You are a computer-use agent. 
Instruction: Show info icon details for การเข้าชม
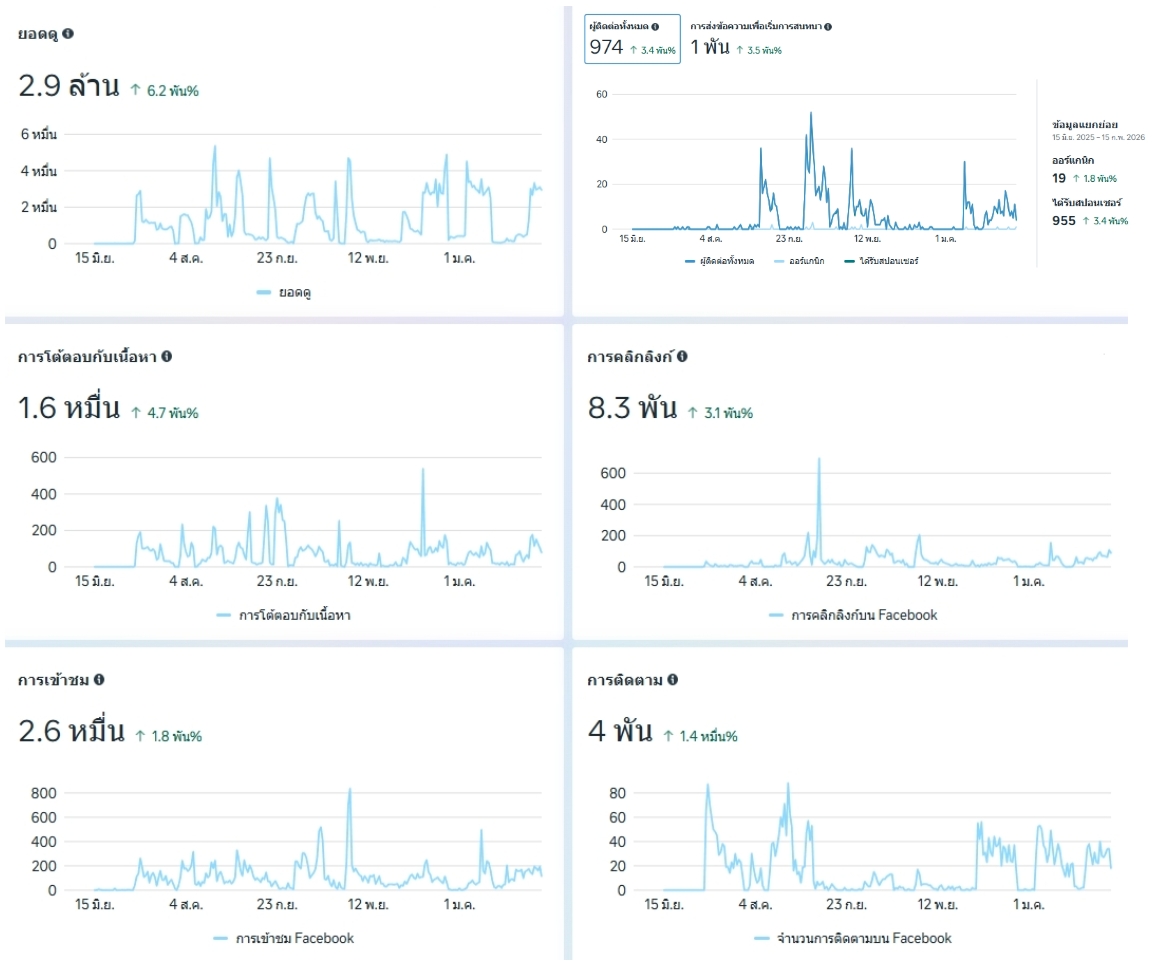(99, 680)
